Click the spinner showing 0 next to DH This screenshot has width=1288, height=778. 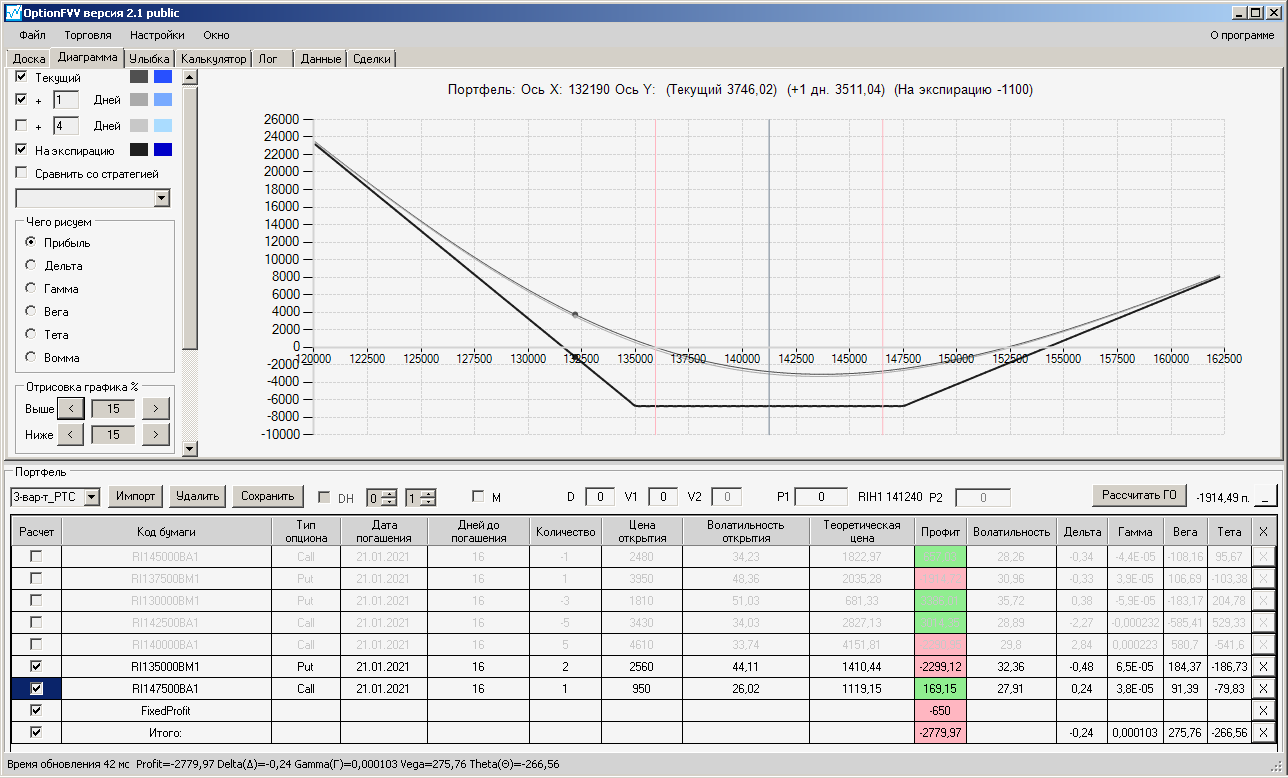click(x=382, y=497)
